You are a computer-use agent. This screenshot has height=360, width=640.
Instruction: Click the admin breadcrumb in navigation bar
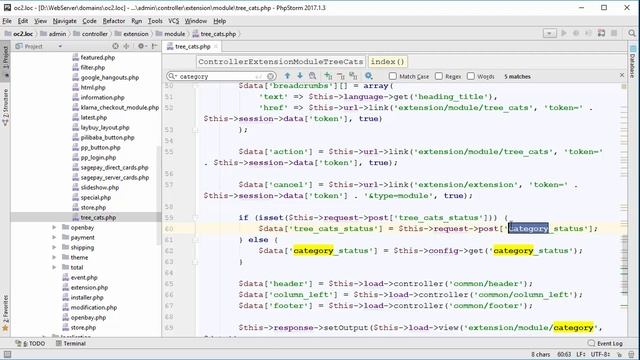tap(53, 34)
